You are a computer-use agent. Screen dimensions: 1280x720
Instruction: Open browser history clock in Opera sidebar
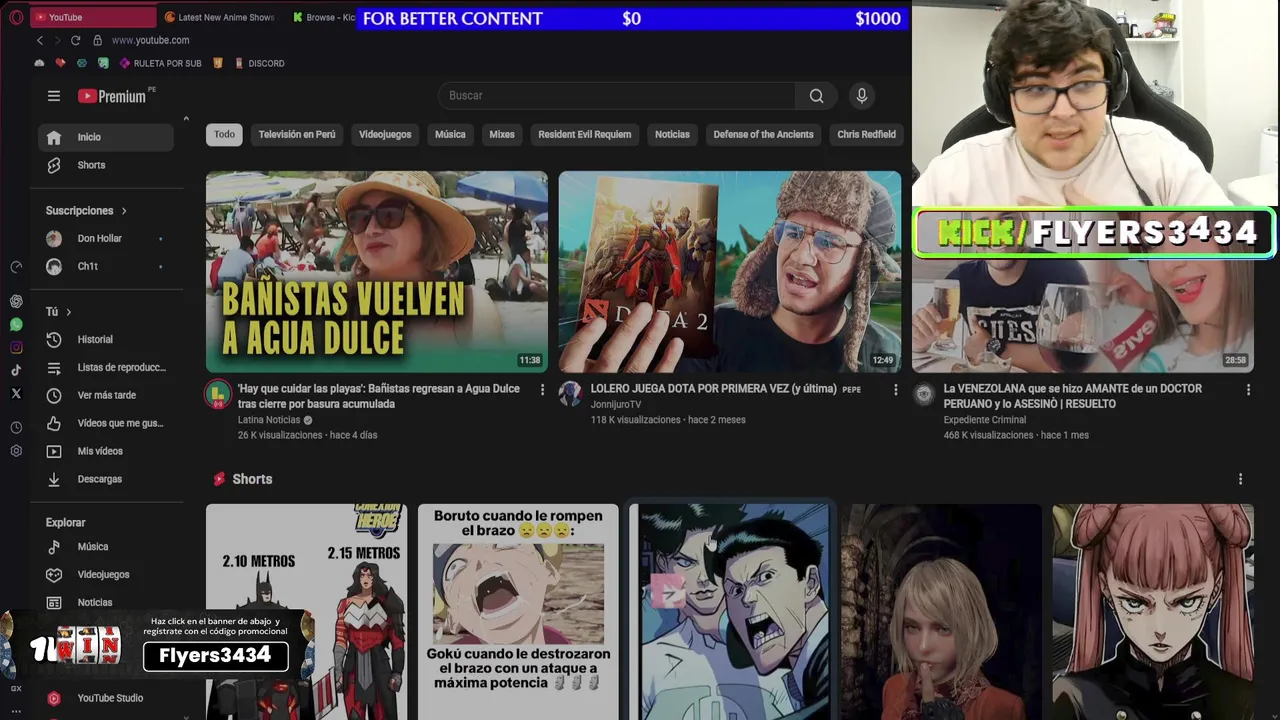coord(16,427)
